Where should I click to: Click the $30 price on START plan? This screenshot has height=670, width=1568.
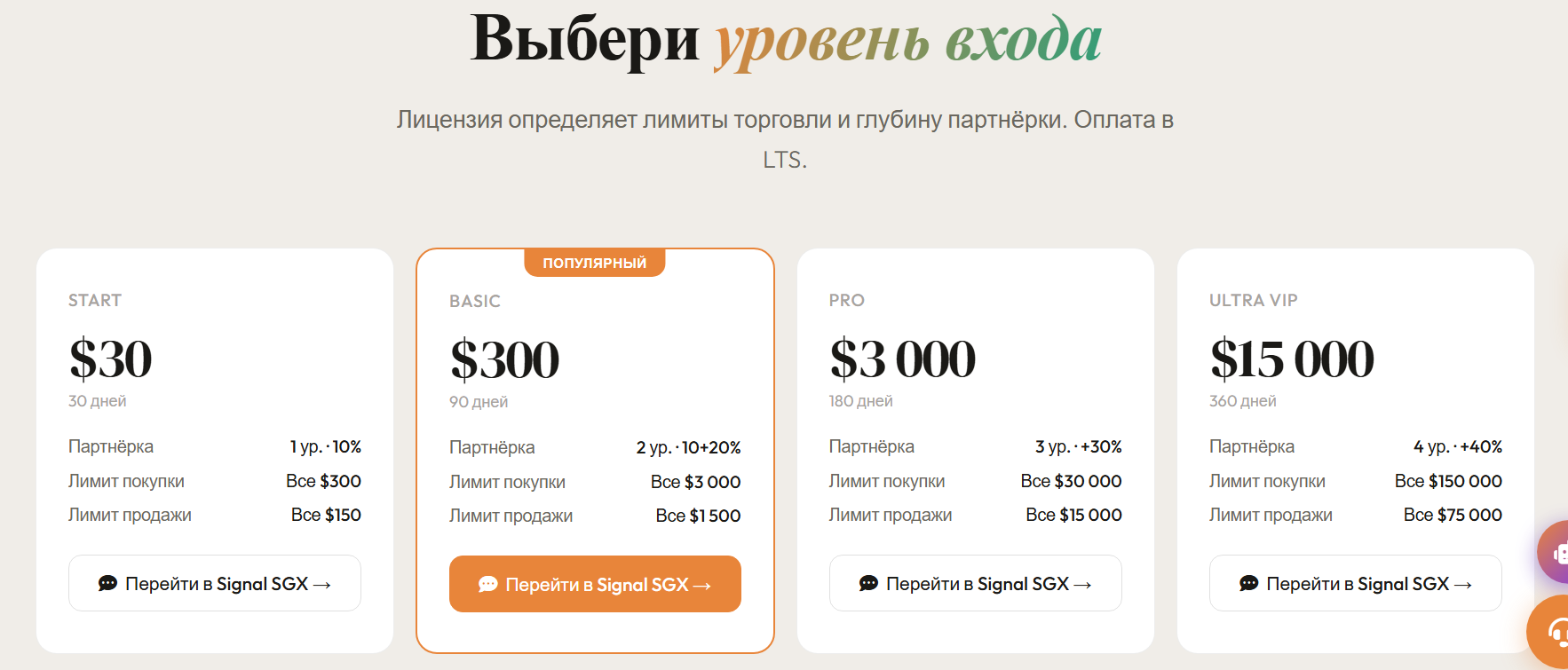coord(111,359)
